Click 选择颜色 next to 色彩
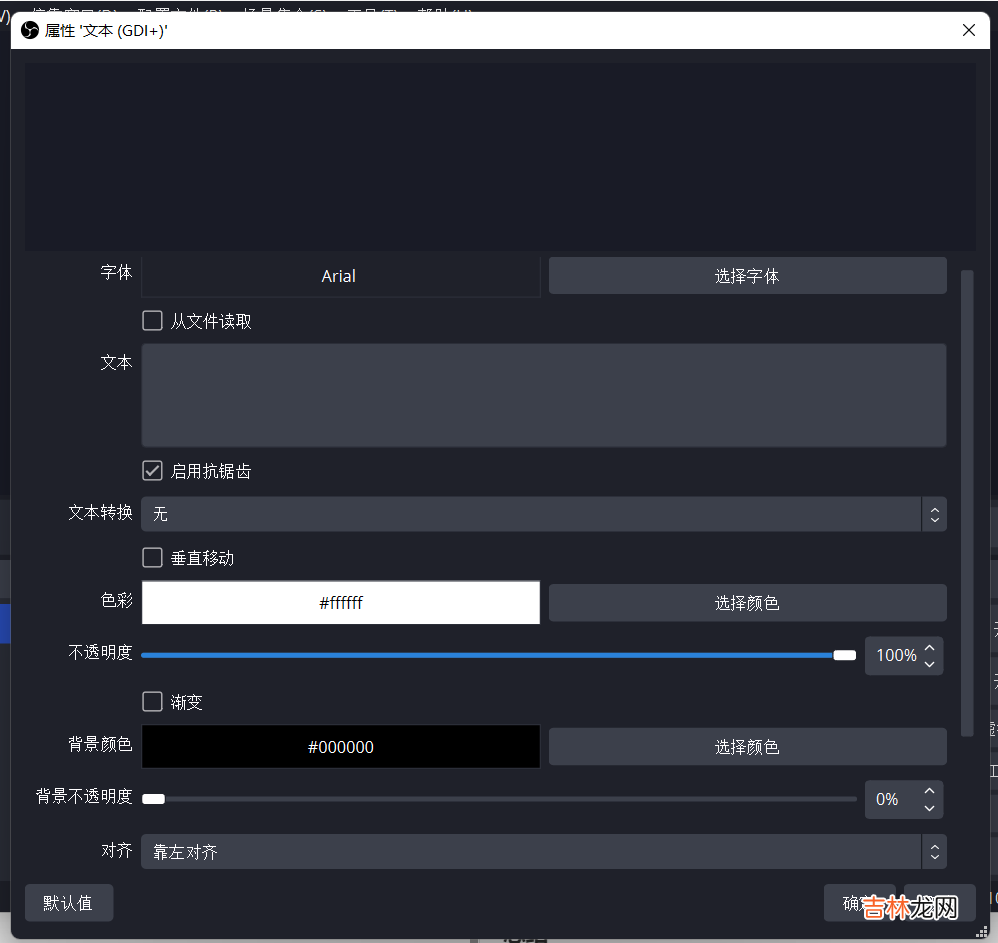The height and width of the screenshot is (943, 998). coord(747,603)
